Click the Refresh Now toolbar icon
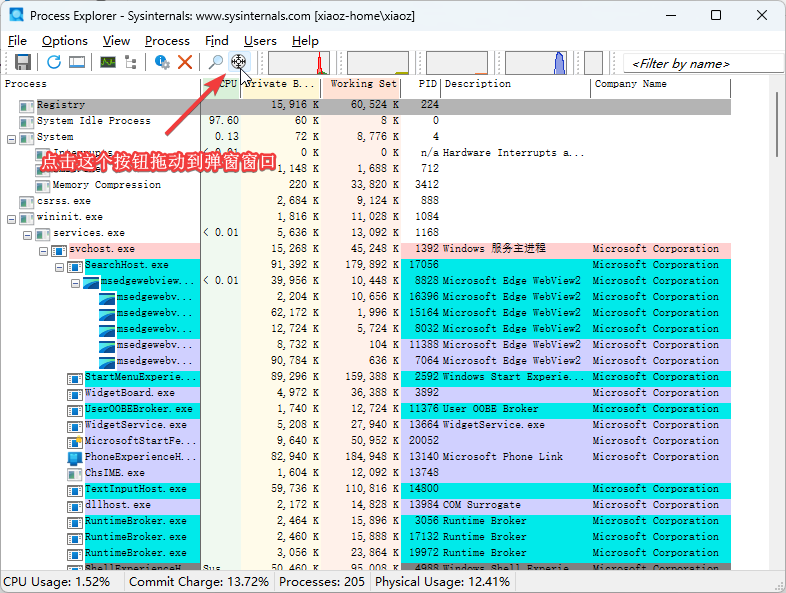 54,62
